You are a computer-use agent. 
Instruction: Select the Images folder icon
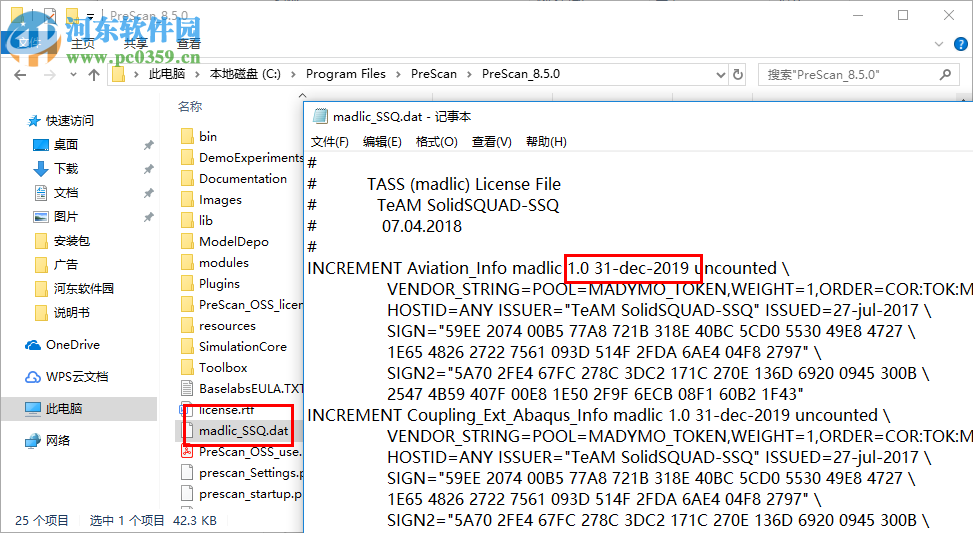[187, 200]
